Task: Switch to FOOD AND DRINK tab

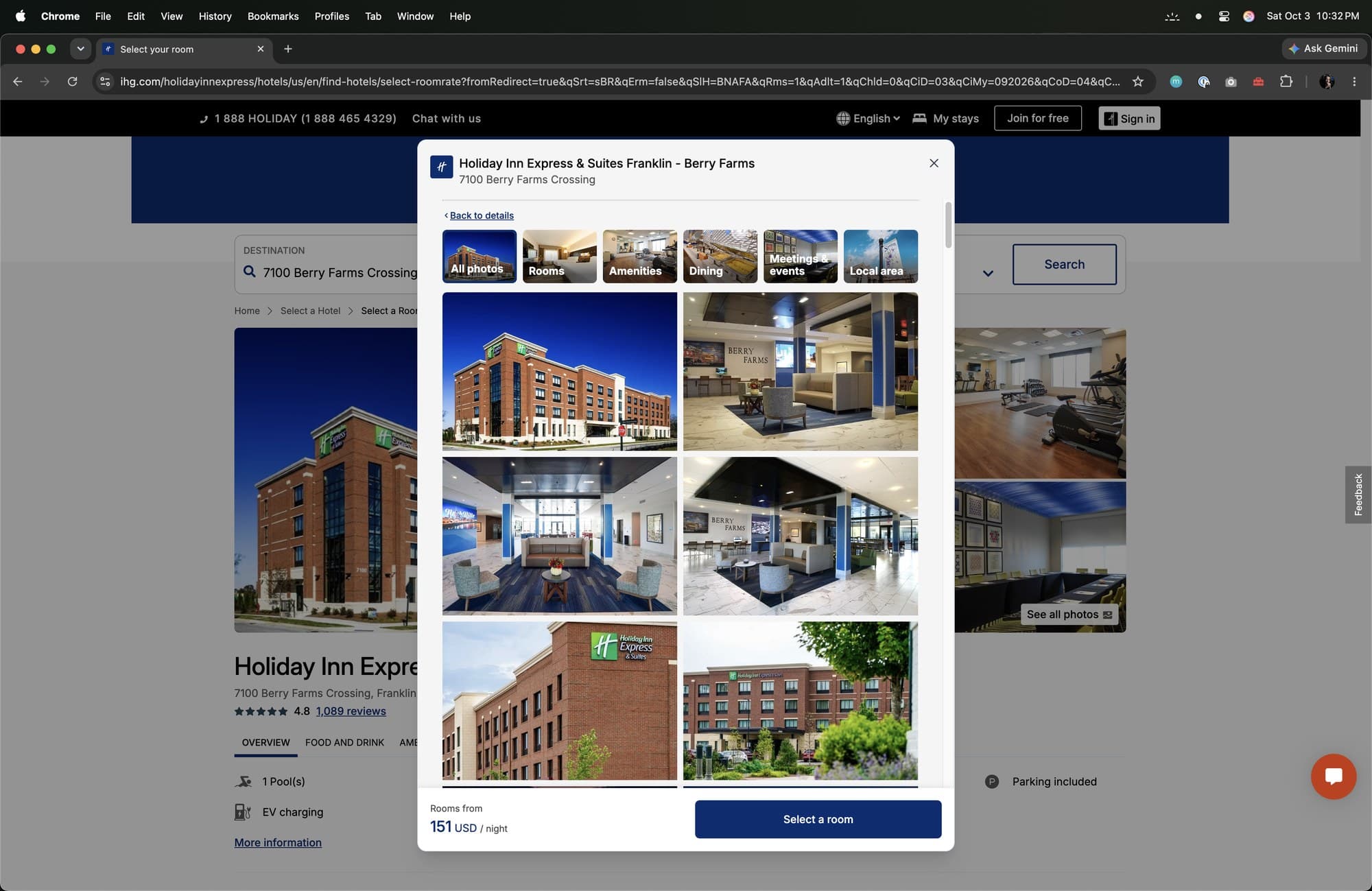Action: click(344, 742)
